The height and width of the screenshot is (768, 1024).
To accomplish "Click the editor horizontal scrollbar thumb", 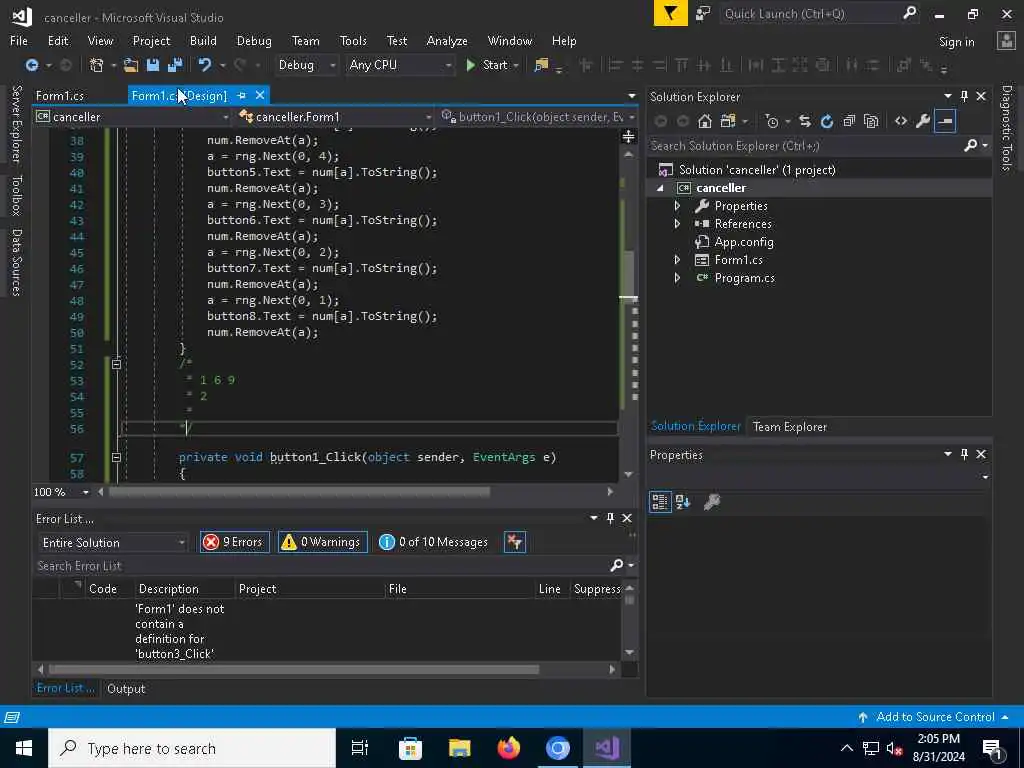I will pyautogui.click(x=299, y=492).
